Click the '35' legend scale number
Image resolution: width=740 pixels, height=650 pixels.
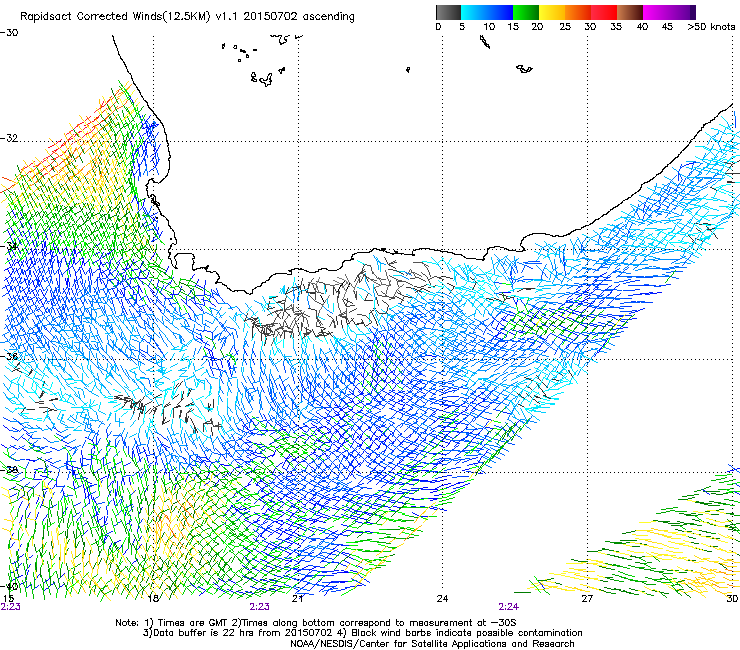(616, 27)
